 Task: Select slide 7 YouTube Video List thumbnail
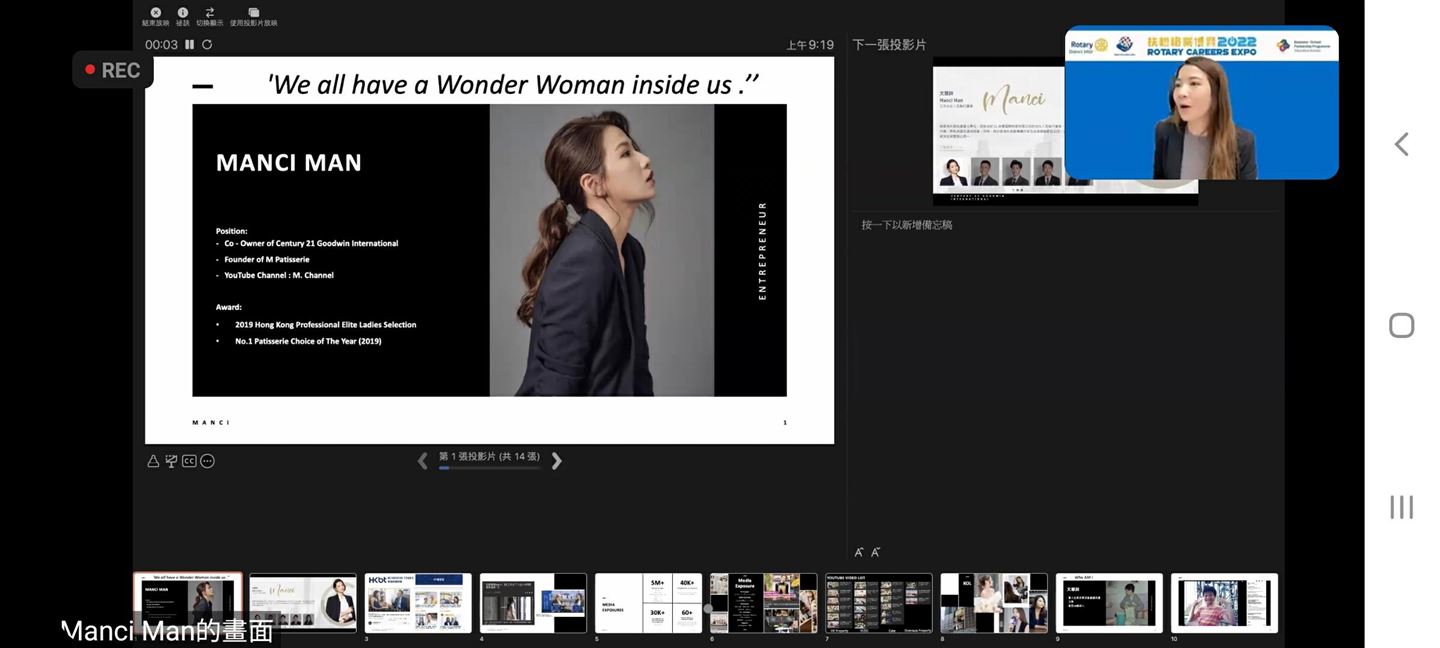(879, 603)
